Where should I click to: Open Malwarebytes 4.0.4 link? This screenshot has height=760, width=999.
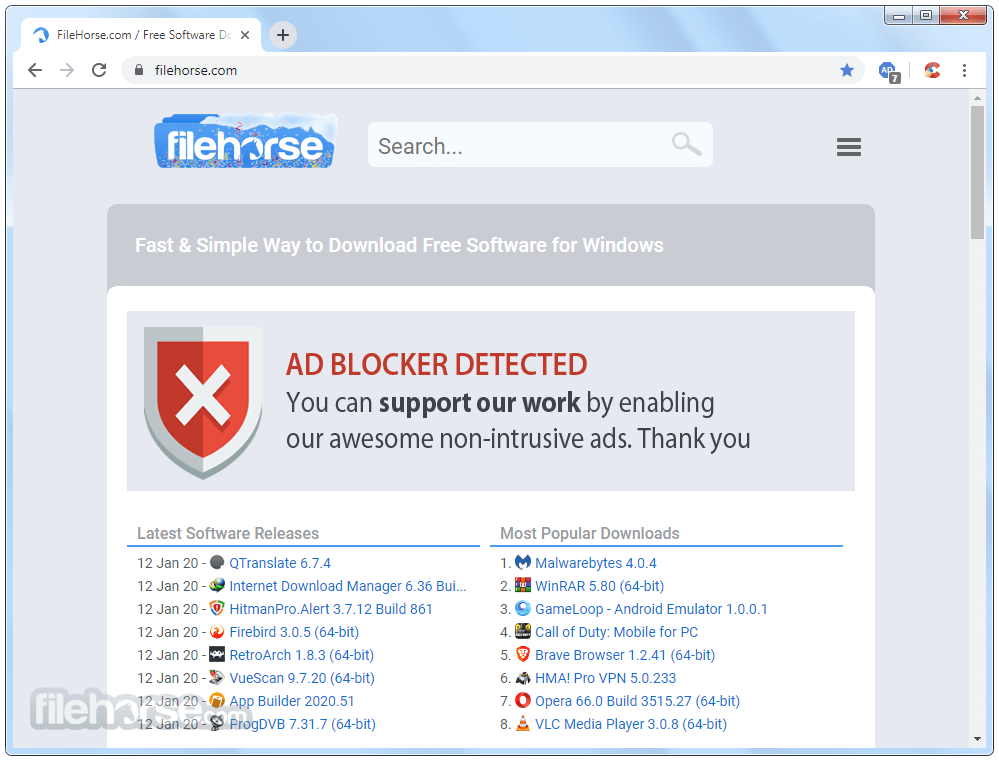[596, 563]
